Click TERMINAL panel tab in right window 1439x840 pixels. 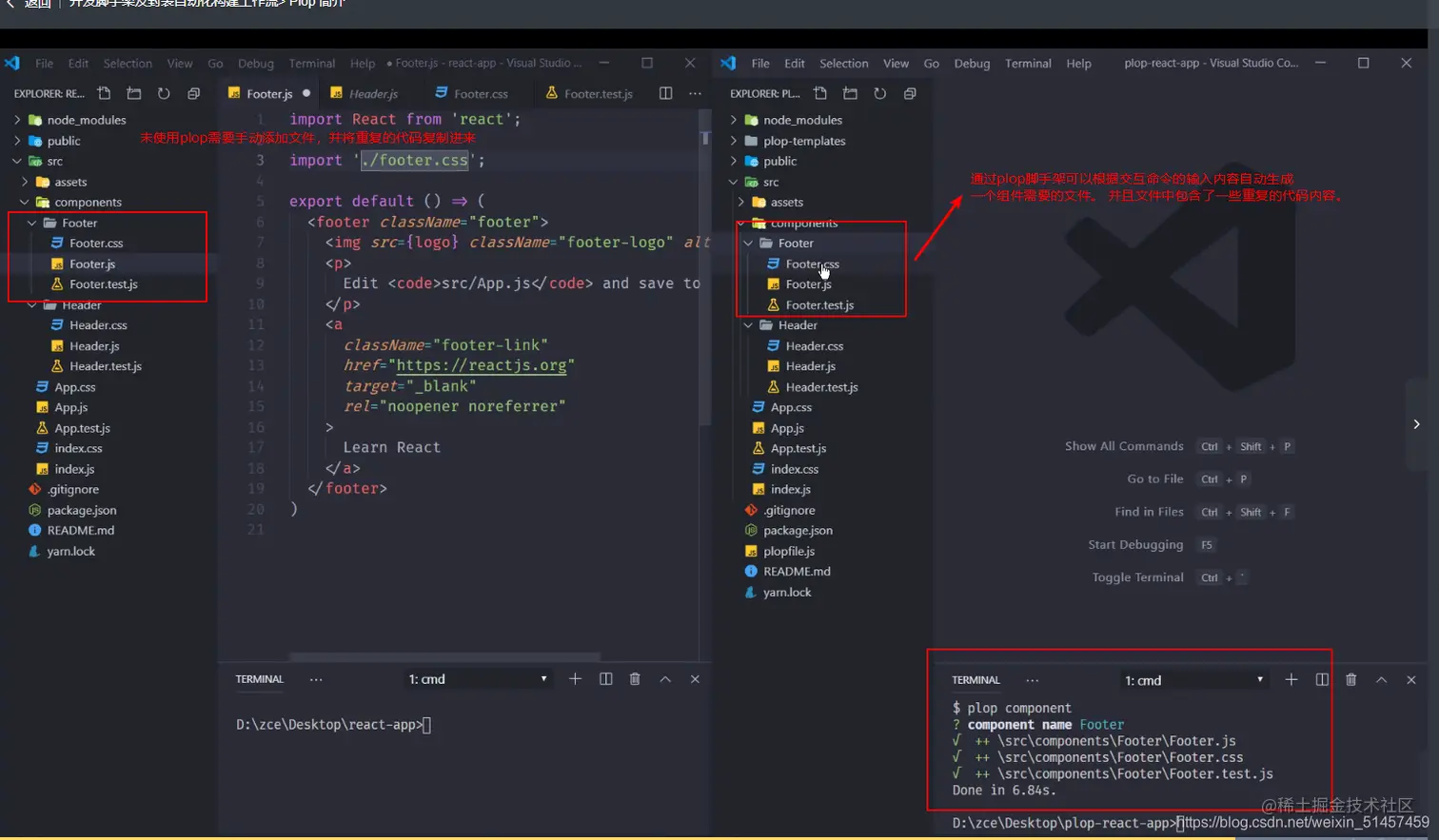coord(976,680)
